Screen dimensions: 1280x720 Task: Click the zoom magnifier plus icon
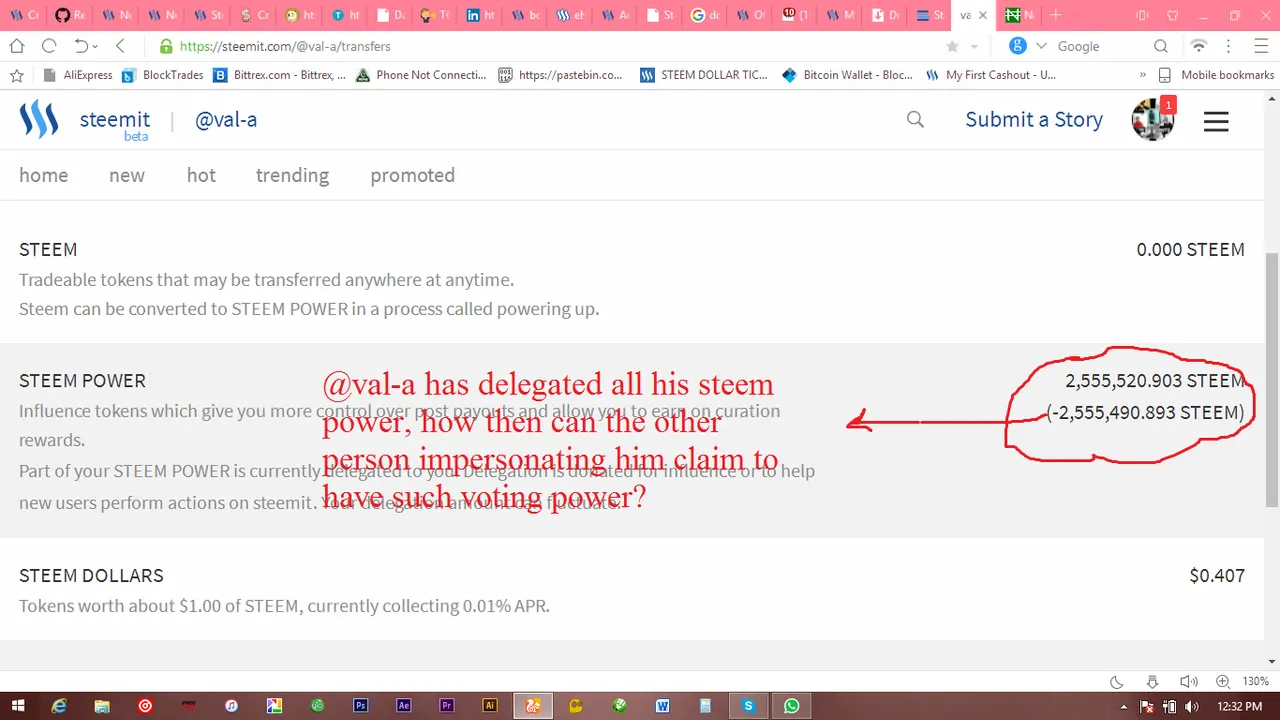tap(1222, 681)
